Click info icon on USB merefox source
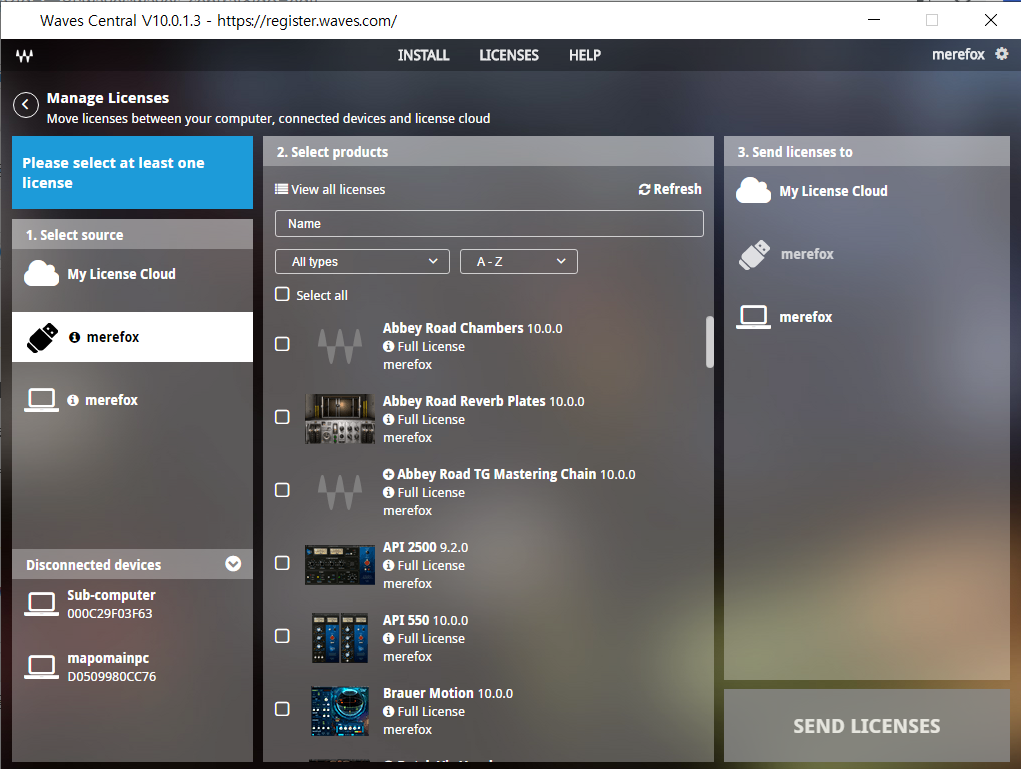 pyautogui.click(x=74, y=338)
